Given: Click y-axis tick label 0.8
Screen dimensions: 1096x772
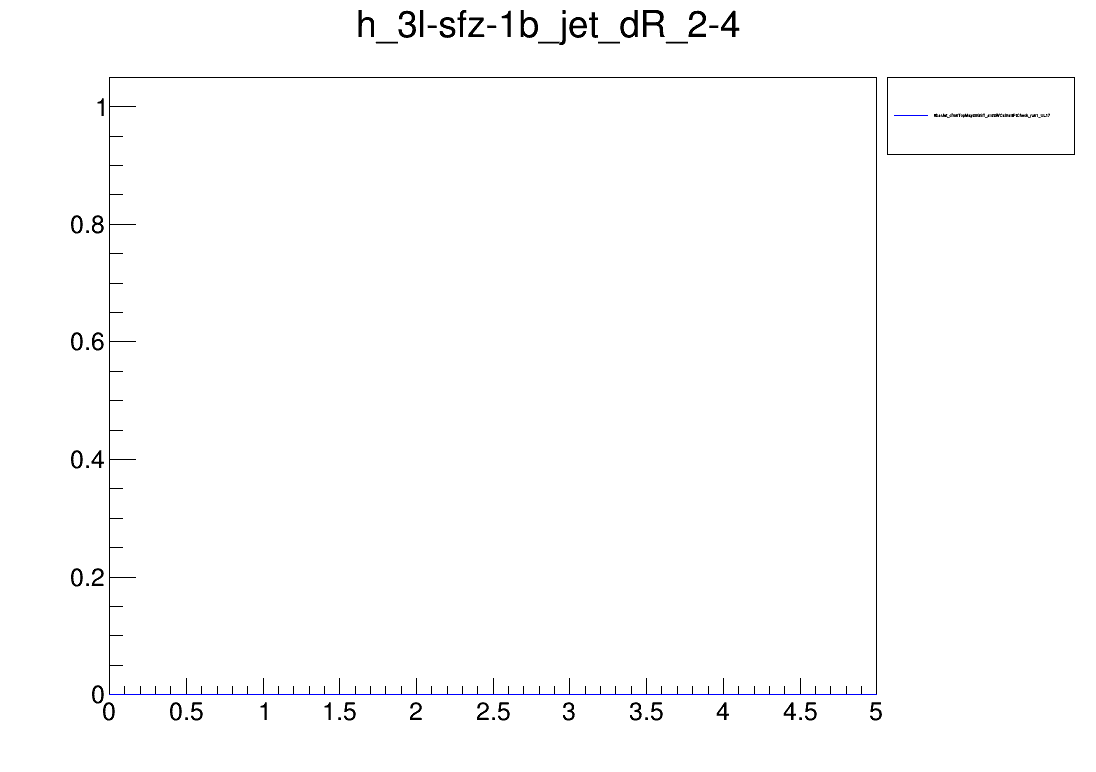Looking at the screenshot, I should tap(87, 224).
